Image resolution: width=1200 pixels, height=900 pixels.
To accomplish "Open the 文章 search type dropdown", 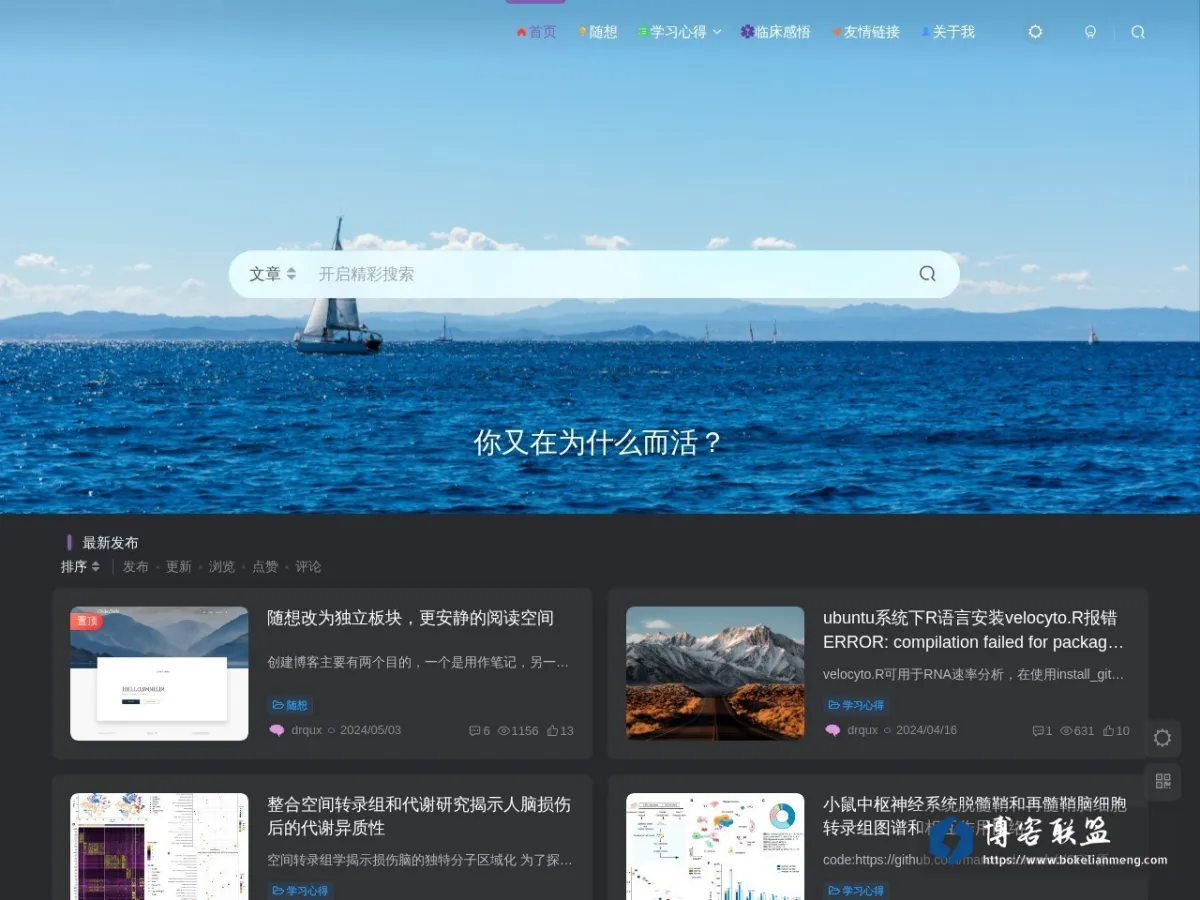I will point(272,274).
